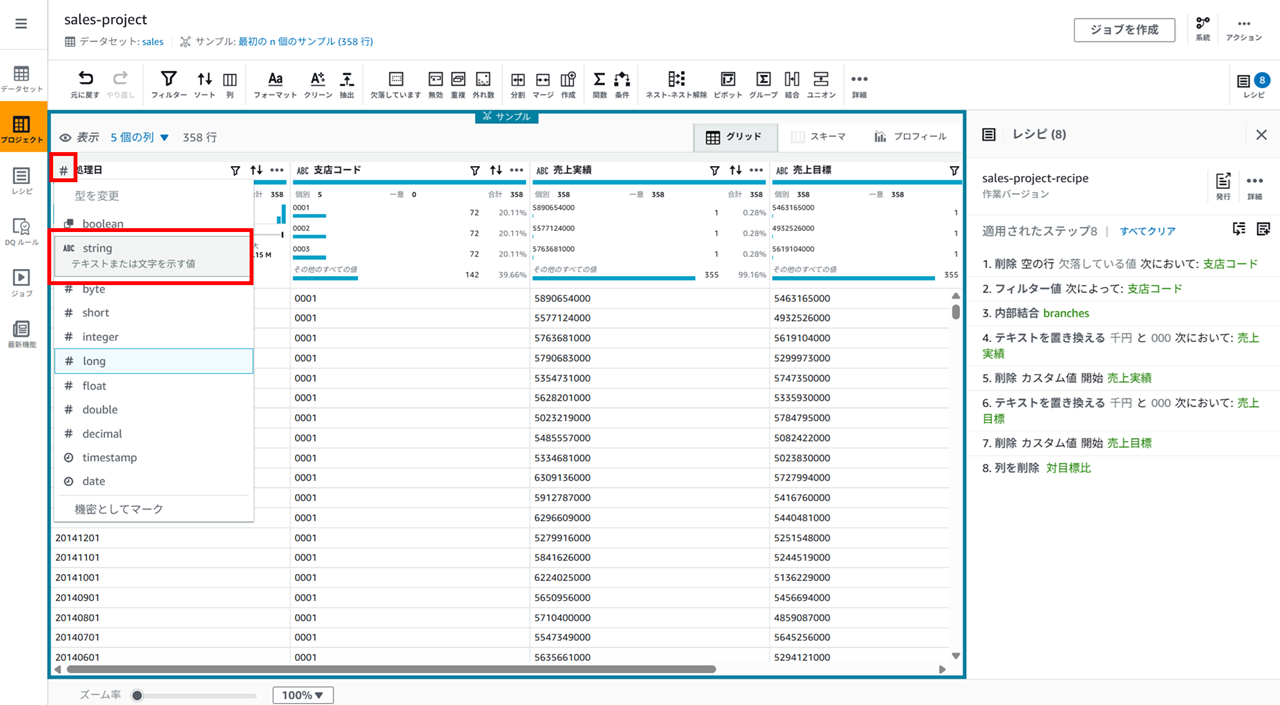Filter the 売上目標 column
The image size is (1280, 705).
point(954,171)
